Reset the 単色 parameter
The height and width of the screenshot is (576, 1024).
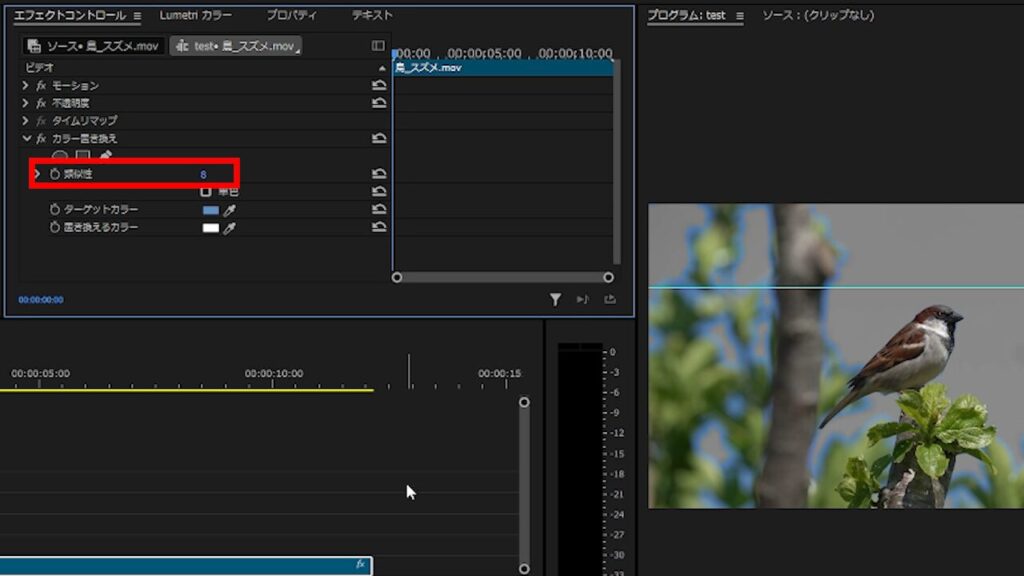(x=379, y=191)
